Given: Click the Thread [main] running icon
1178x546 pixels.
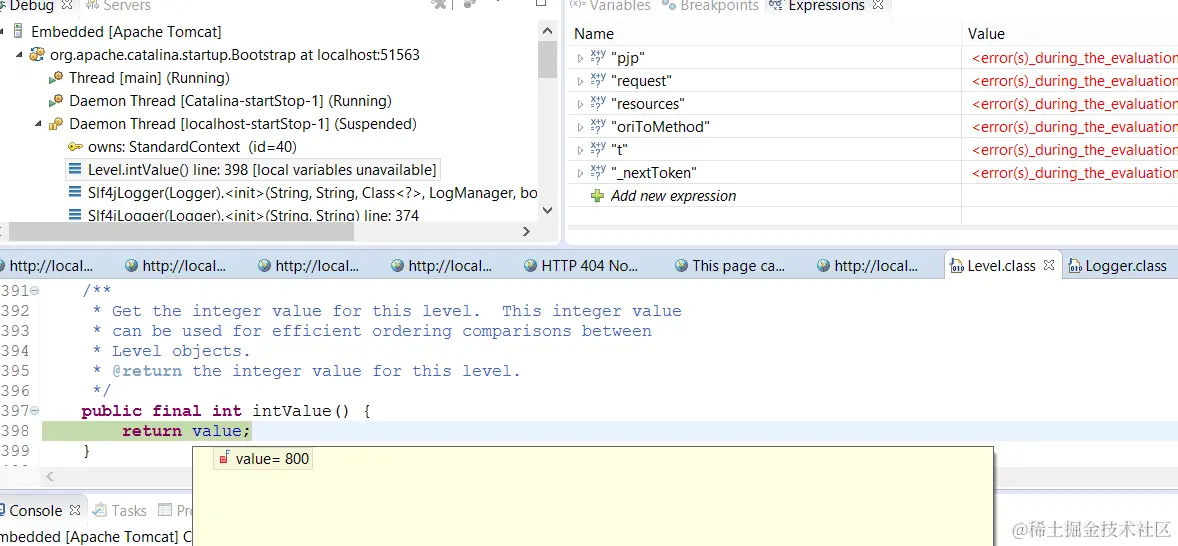Looking at the screenshot, I should click(x=56, y=78).
